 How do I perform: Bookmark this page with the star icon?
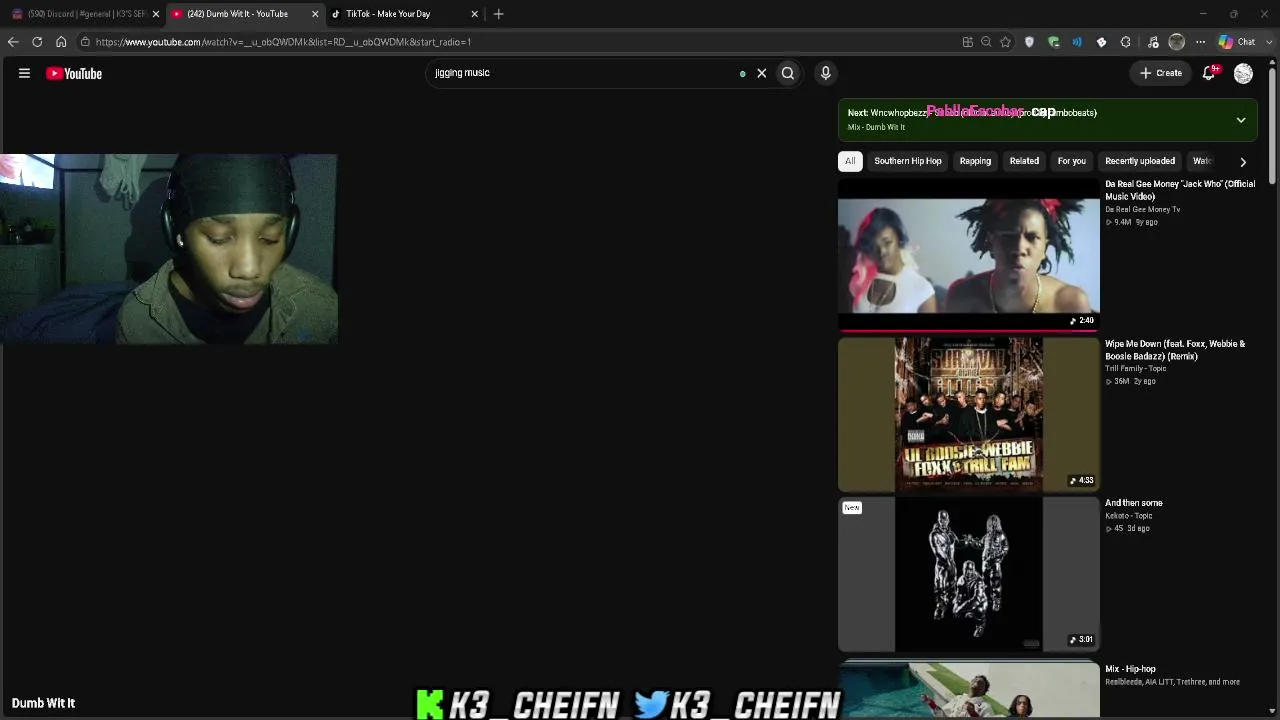(x=1005, y=42)
